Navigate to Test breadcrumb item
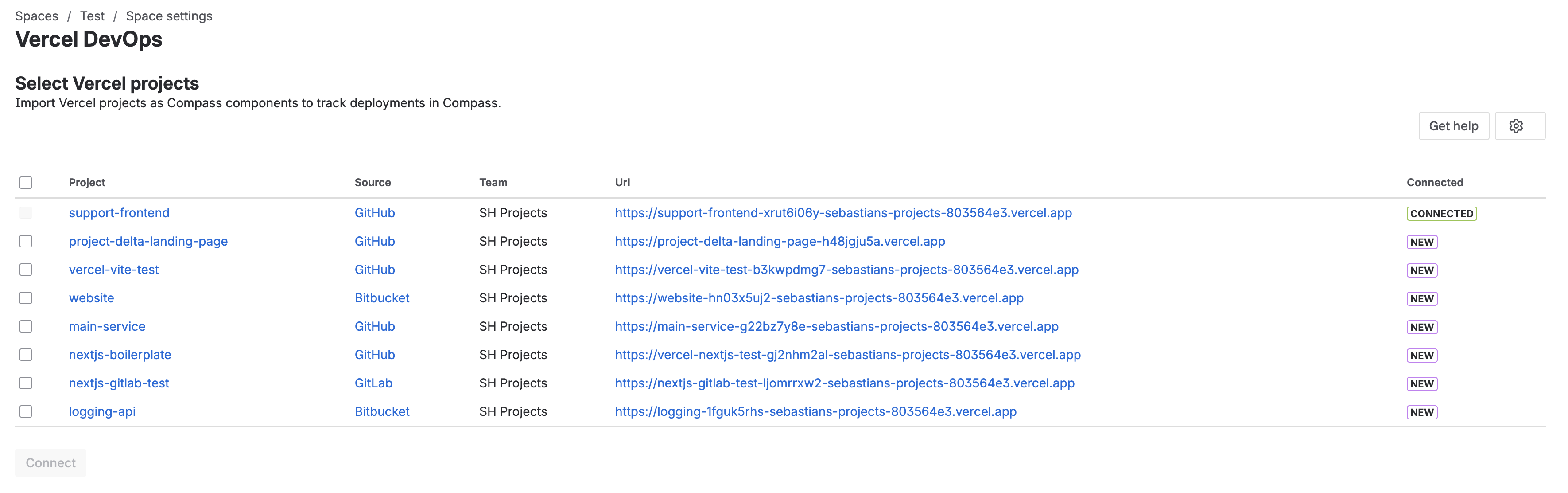The height and width of the screenshot is (493, 1568). tap(92, 16)
